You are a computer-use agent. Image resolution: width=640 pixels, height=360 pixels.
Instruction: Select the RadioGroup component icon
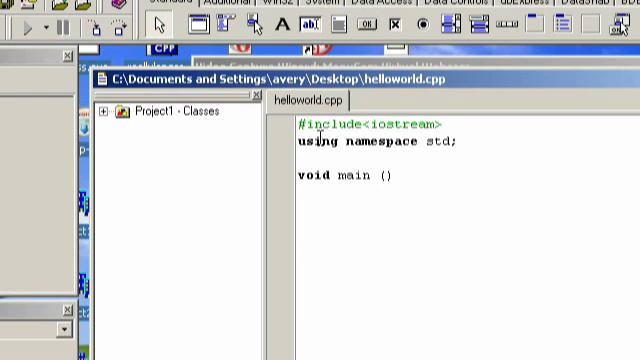563,24
